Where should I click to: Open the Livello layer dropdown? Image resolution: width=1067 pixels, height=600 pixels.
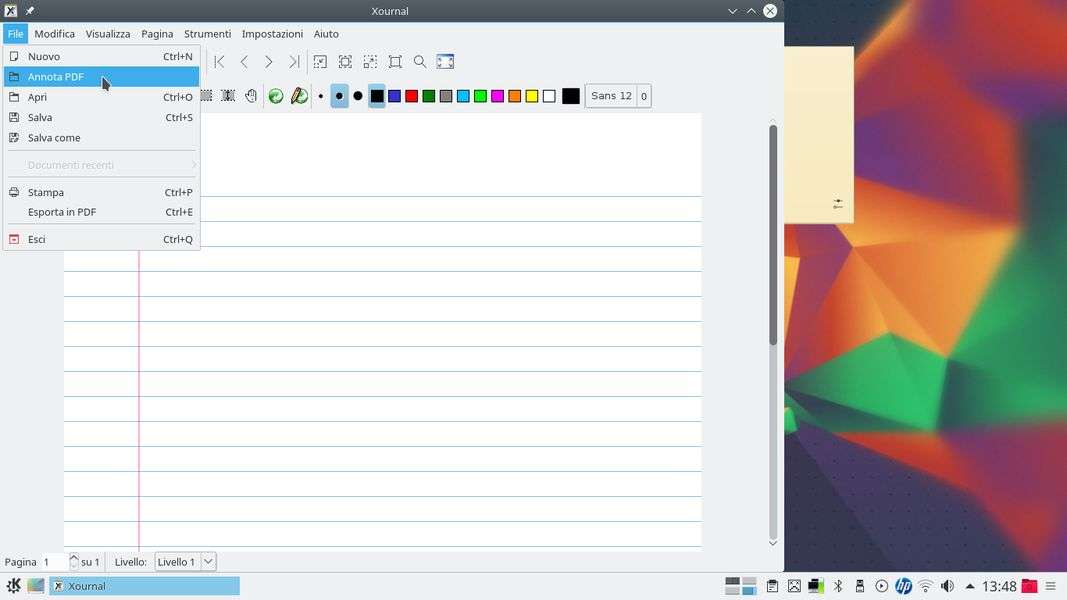tap(185, 562)
